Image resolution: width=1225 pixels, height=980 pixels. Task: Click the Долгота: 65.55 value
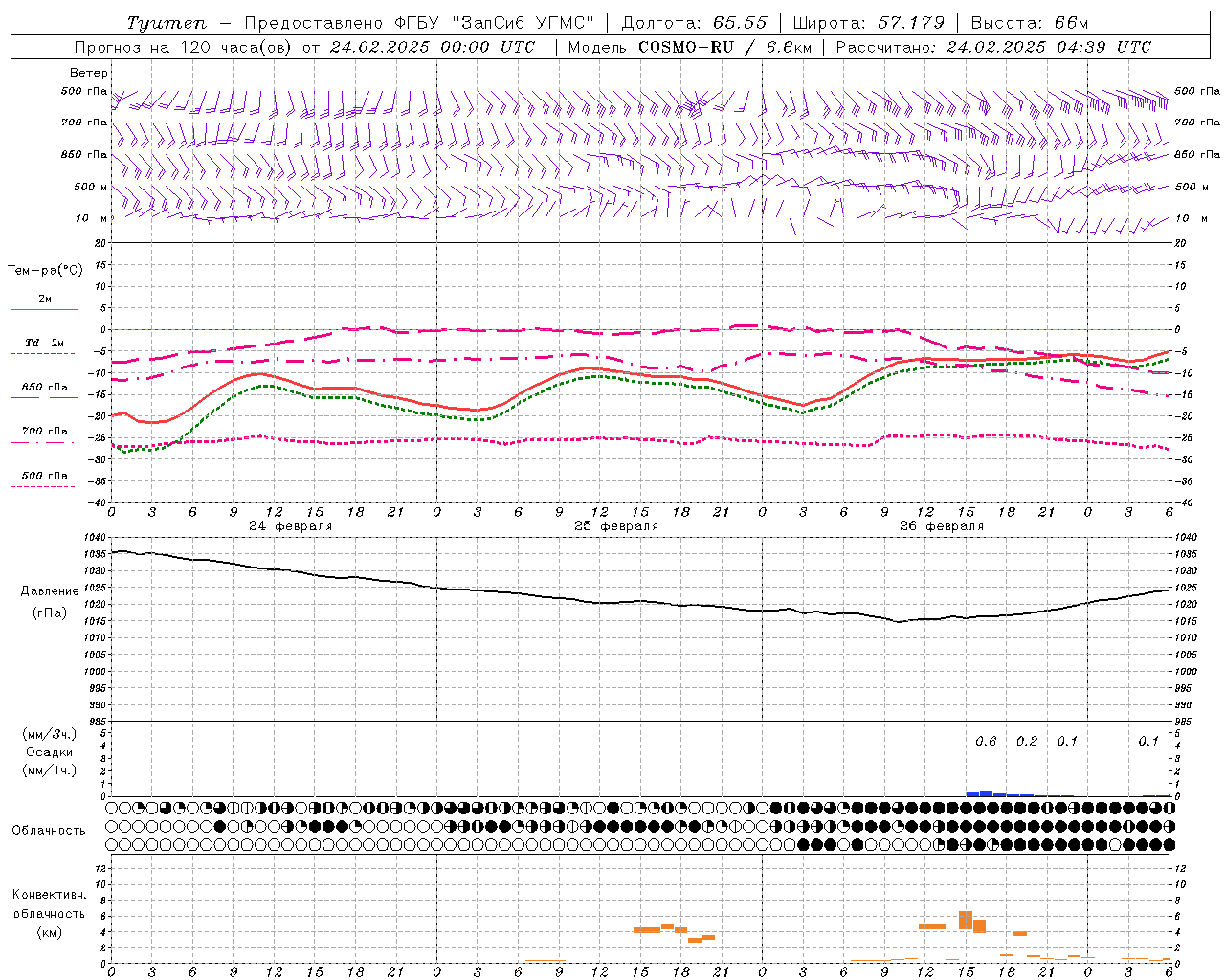(x=694, y=23)
